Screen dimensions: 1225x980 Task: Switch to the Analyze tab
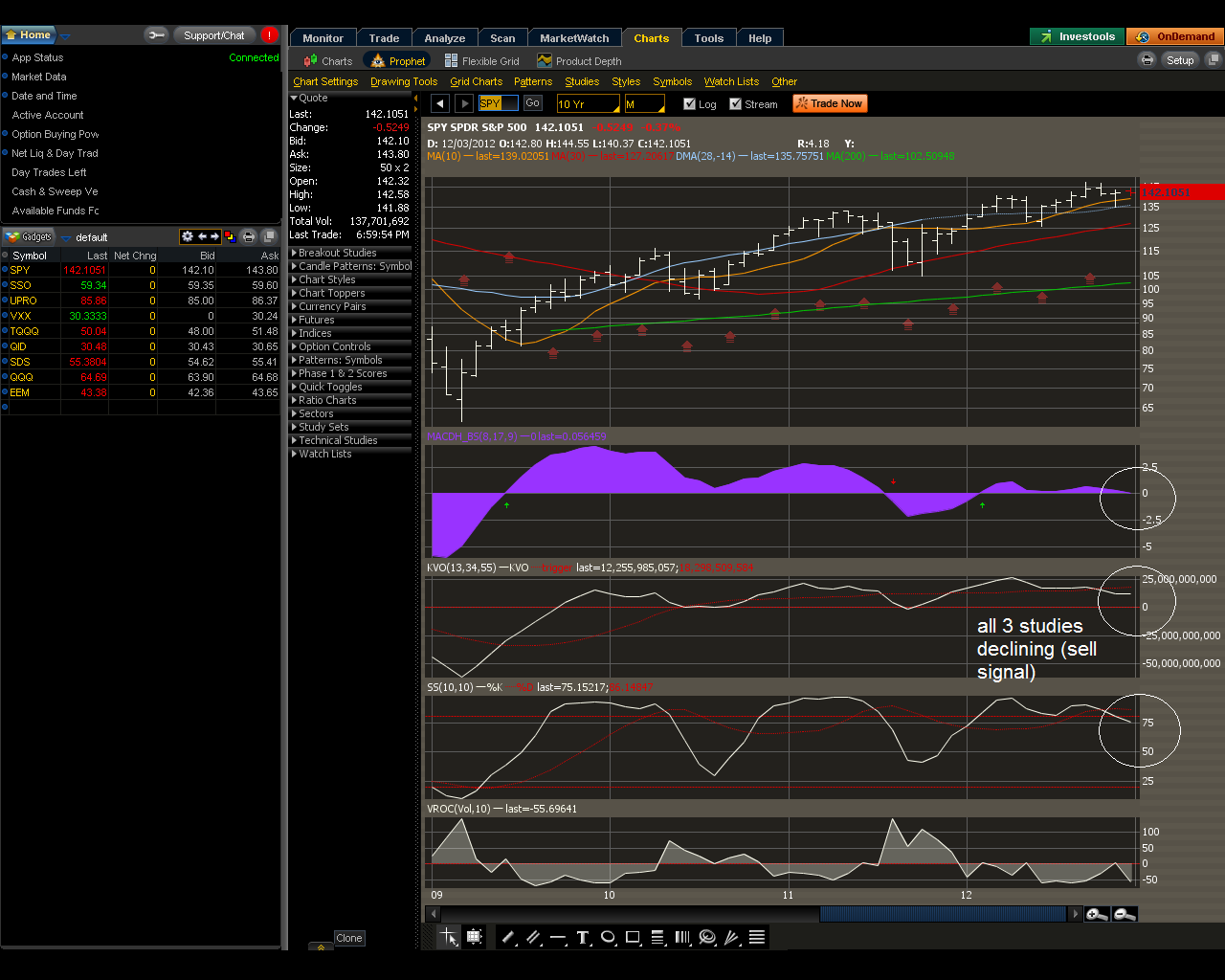[445, 38]
